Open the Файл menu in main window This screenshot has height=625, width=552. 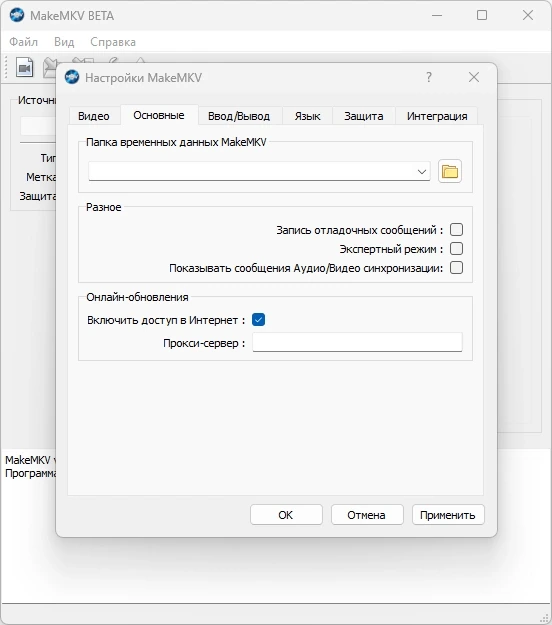coord(24,42)
